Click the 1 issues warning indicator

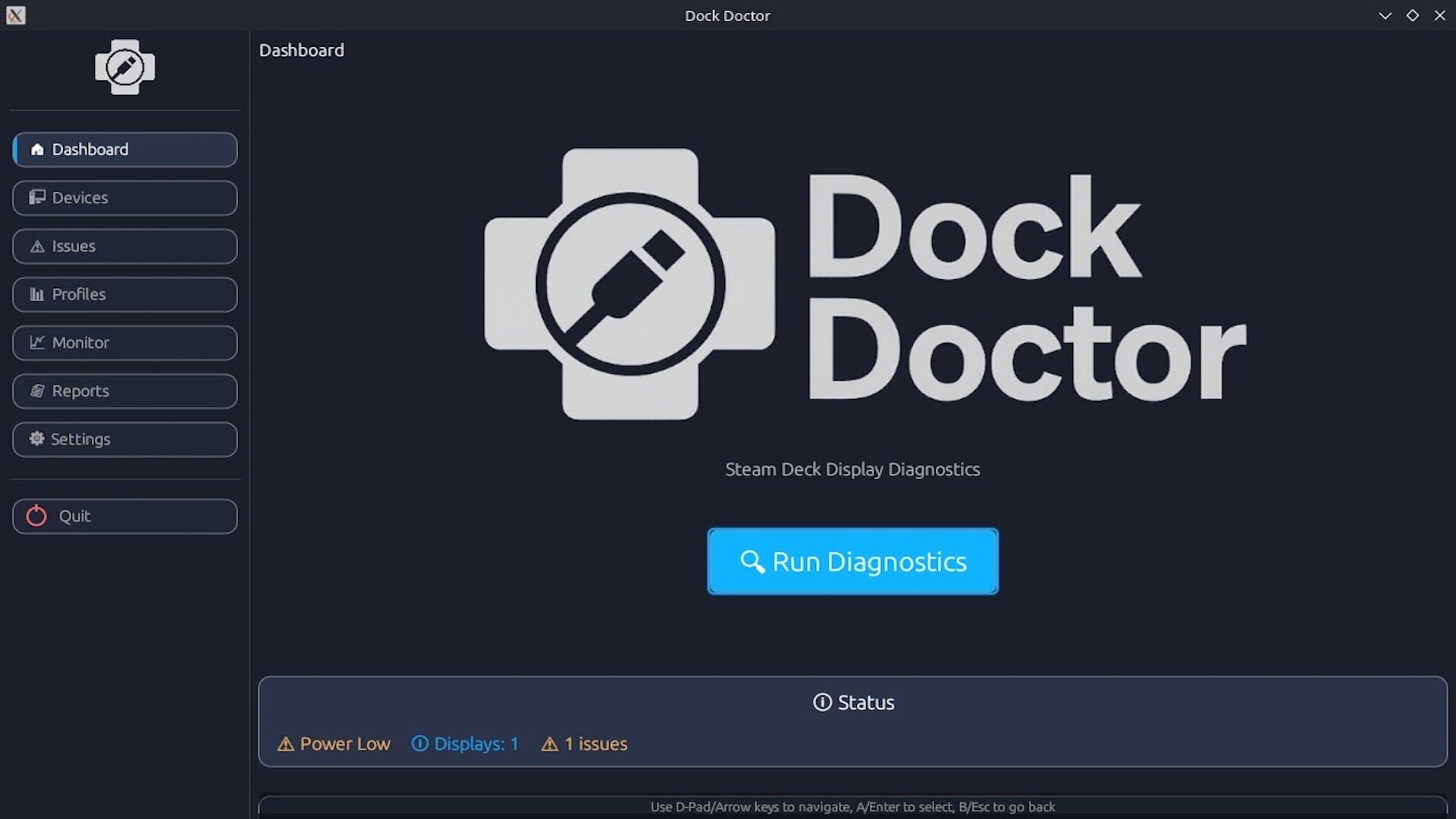click(x=583, y=744)
